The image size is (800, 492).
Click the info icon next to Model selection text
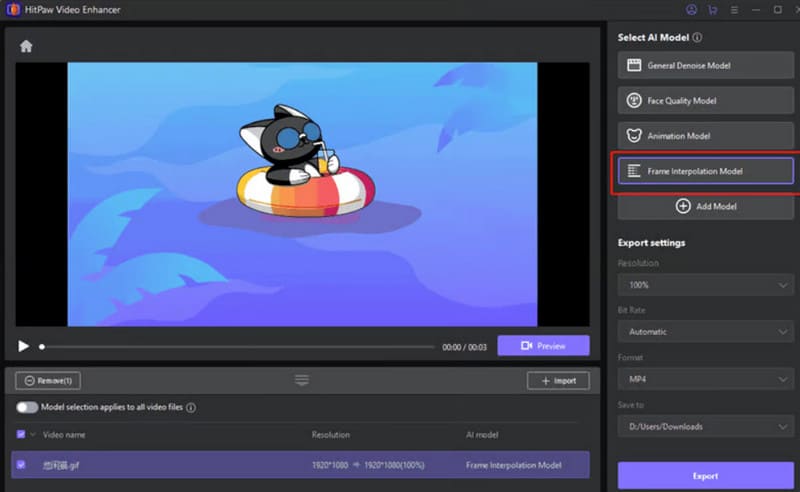[191, 408]
